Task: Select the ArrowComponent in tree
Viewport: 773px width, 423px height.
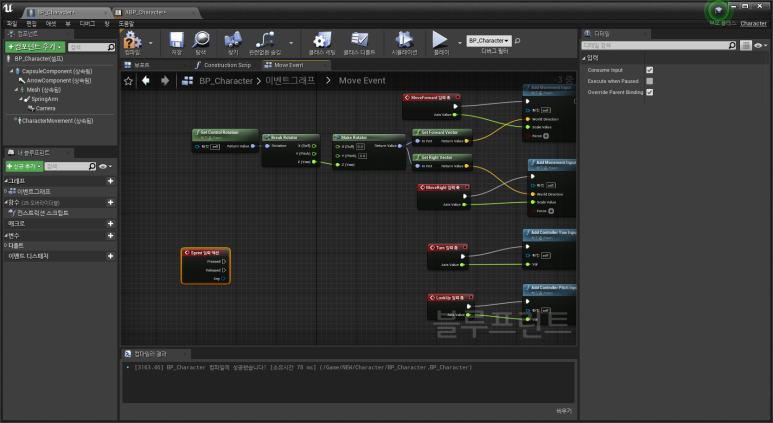Action: click(59, 80)
